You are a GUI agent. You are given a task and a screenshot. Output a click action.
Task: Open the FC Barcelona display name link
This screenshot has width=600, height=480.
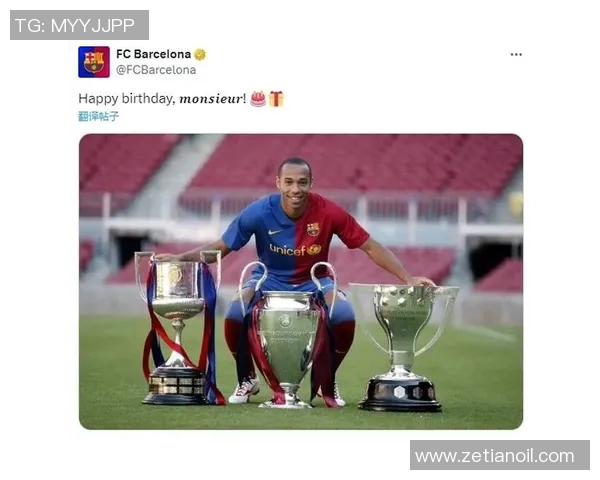click(153, 54)
